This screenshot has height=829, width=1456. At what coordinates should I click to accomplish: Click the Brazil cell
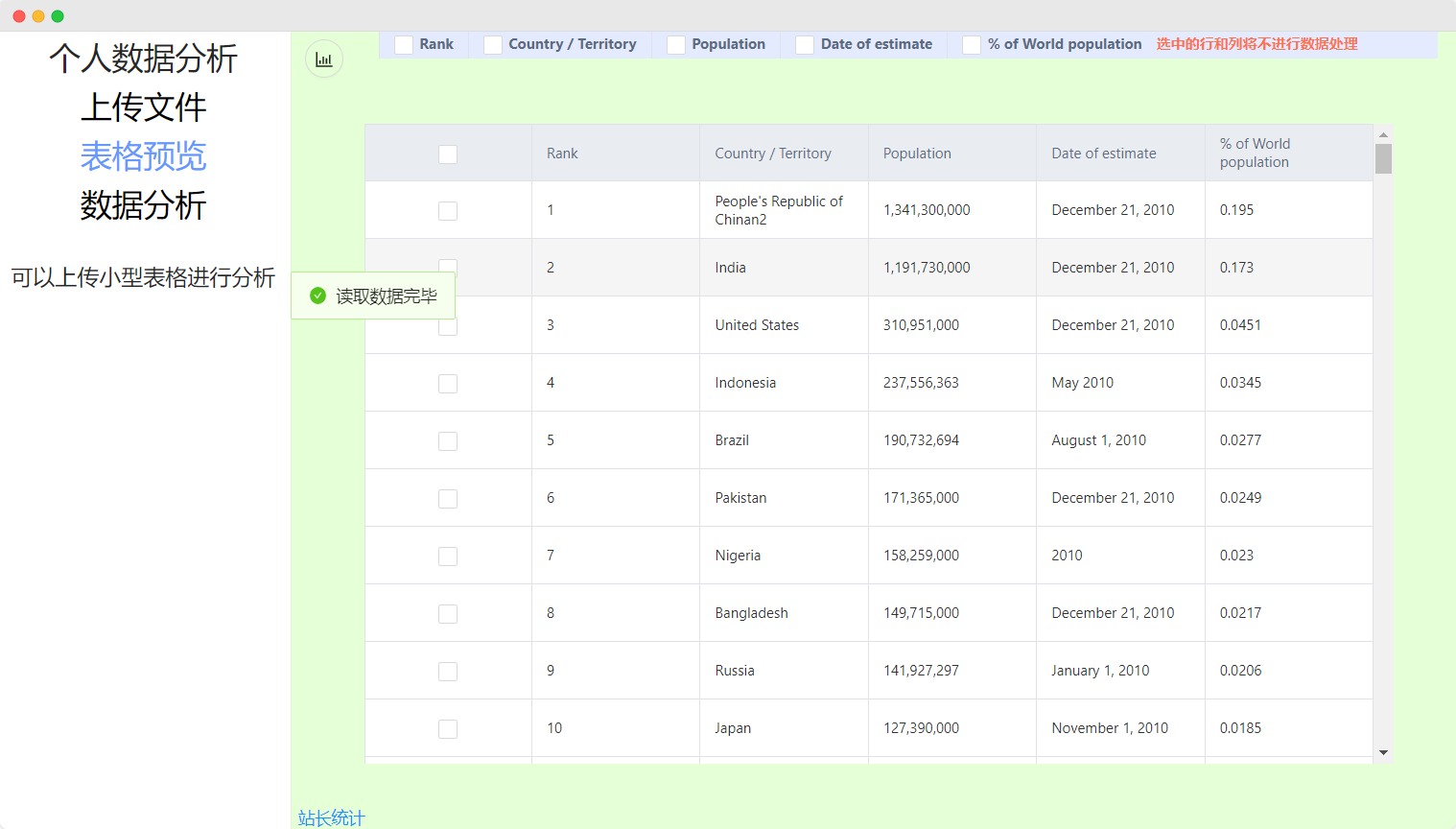[785, 440]
